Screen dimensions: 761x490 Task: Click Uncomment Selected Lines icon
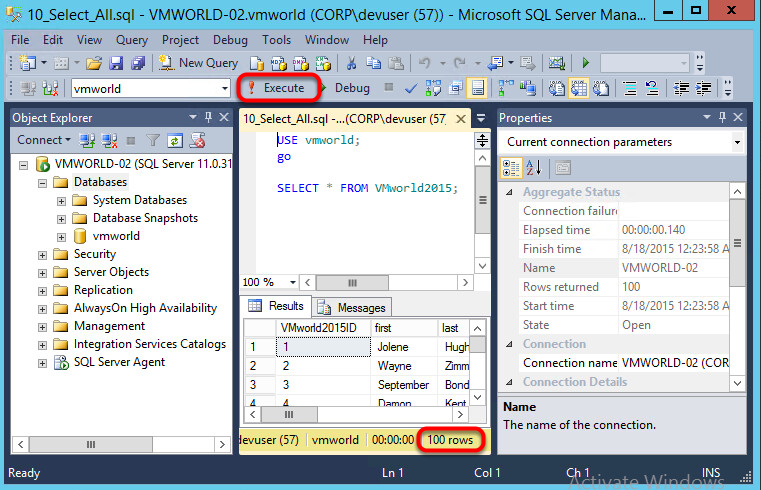tap(652, 88)
